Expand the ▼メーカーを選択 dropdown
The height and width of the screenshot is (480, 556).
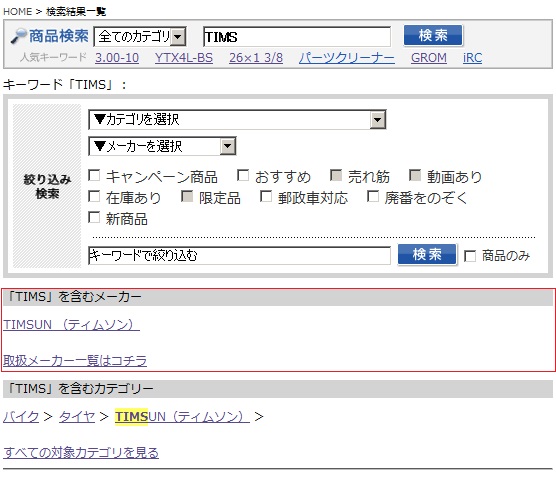click(162, 146)
